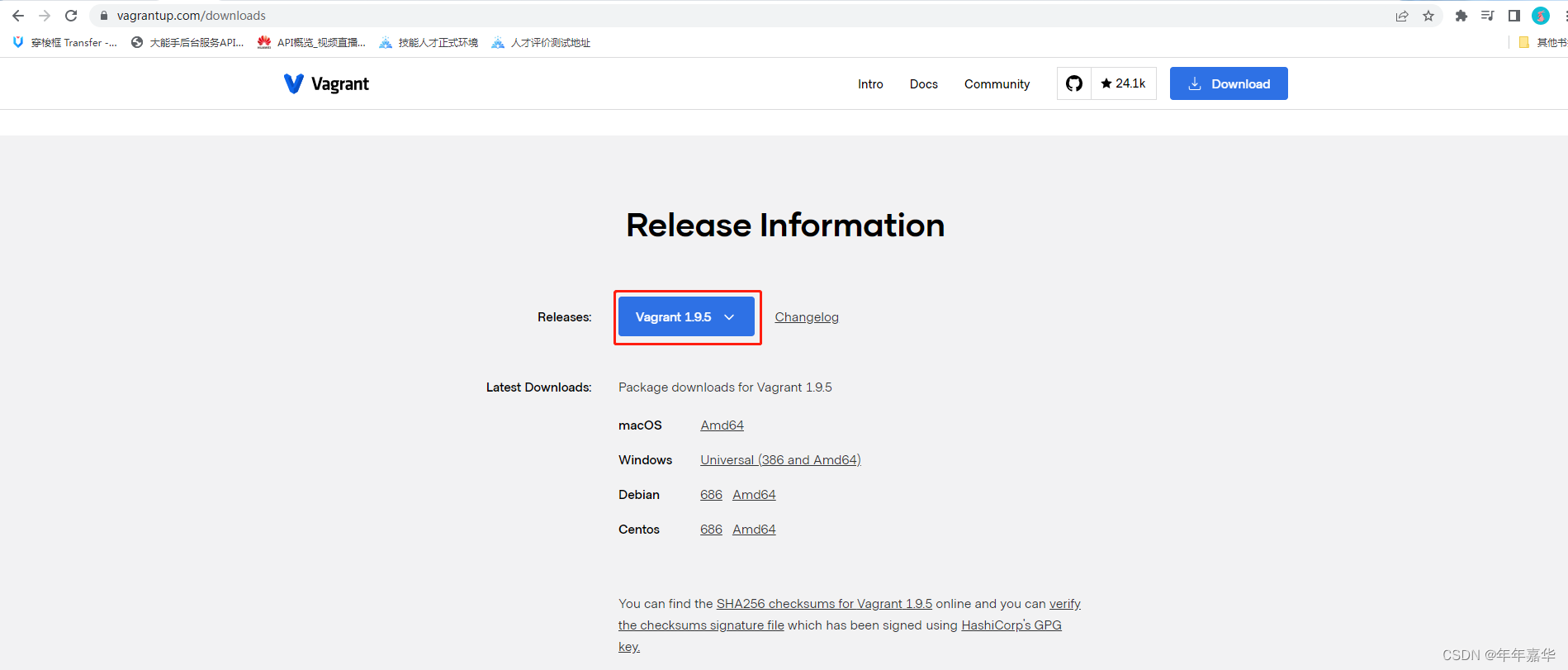1568x670 pixels.
Task: Click the Package downloads for Vagrant 1.9.5 text
Action: [x=725, y=387]
